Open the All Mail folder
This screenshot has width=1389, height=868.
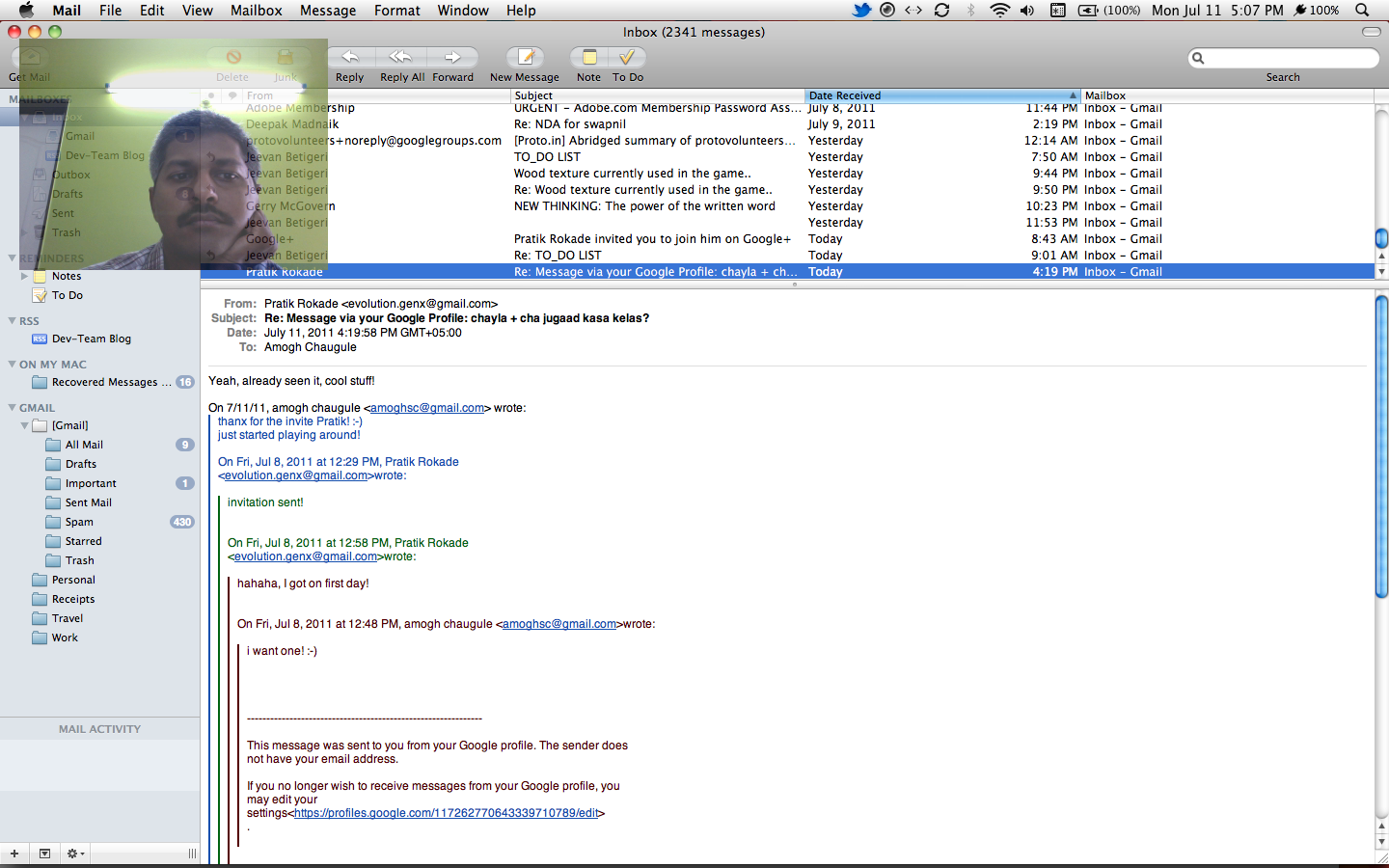(84, 445)
